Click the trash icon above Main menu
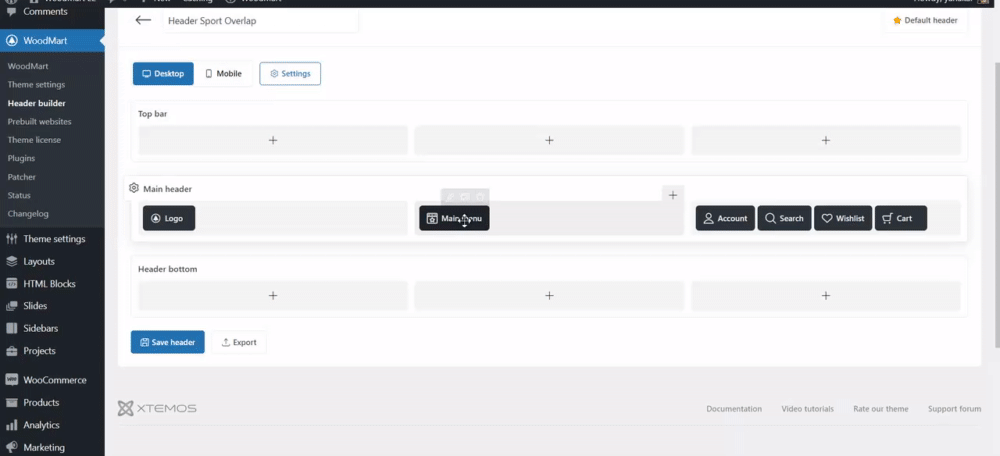The image size is (1000, 456). coord(480,198)
